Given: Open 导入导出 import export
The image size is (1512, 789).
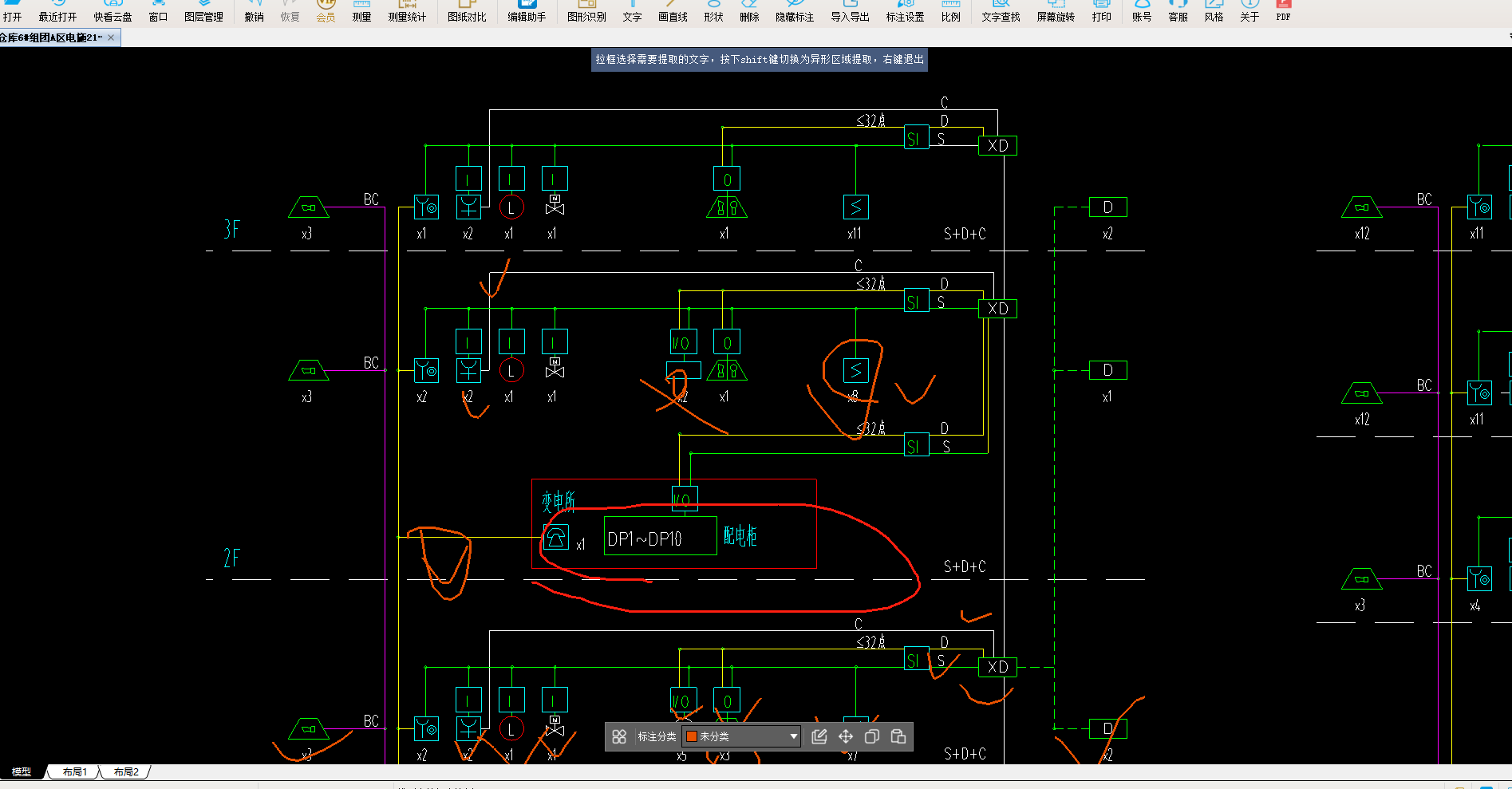Looking at the screenshot, I should 850,11.
